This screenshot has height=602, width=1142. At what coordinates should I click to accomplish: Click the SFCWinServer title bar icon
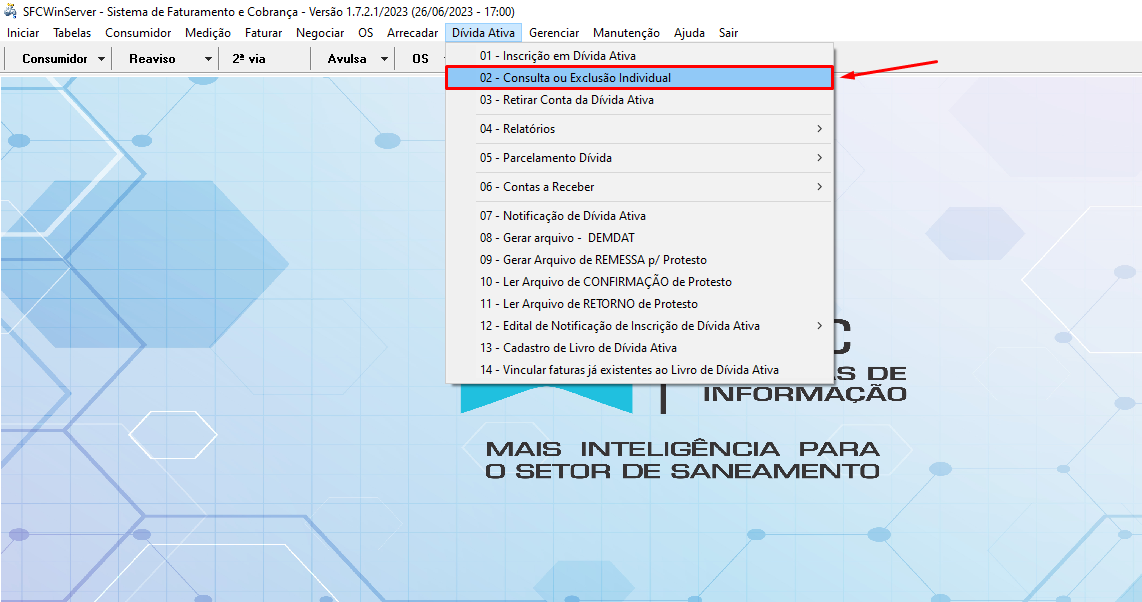tap(11, 10)
